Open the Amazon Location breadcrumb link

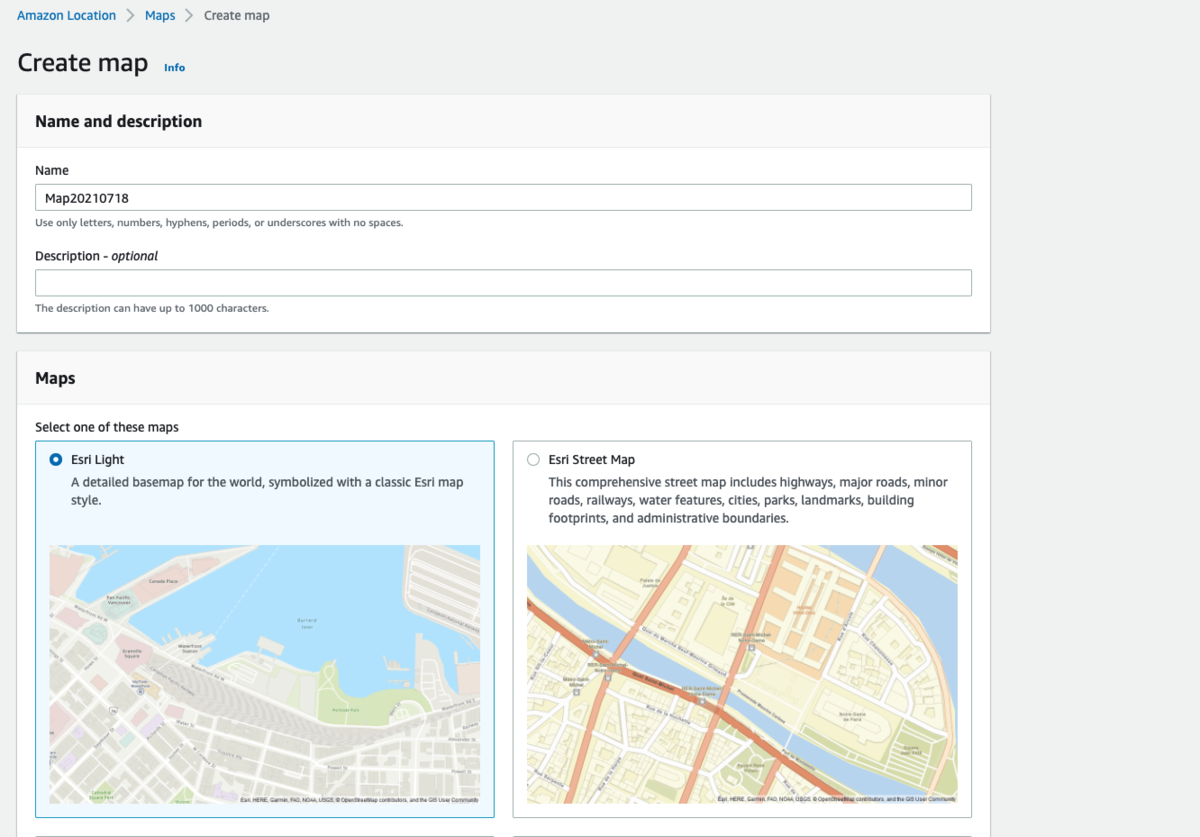[66, 16]
